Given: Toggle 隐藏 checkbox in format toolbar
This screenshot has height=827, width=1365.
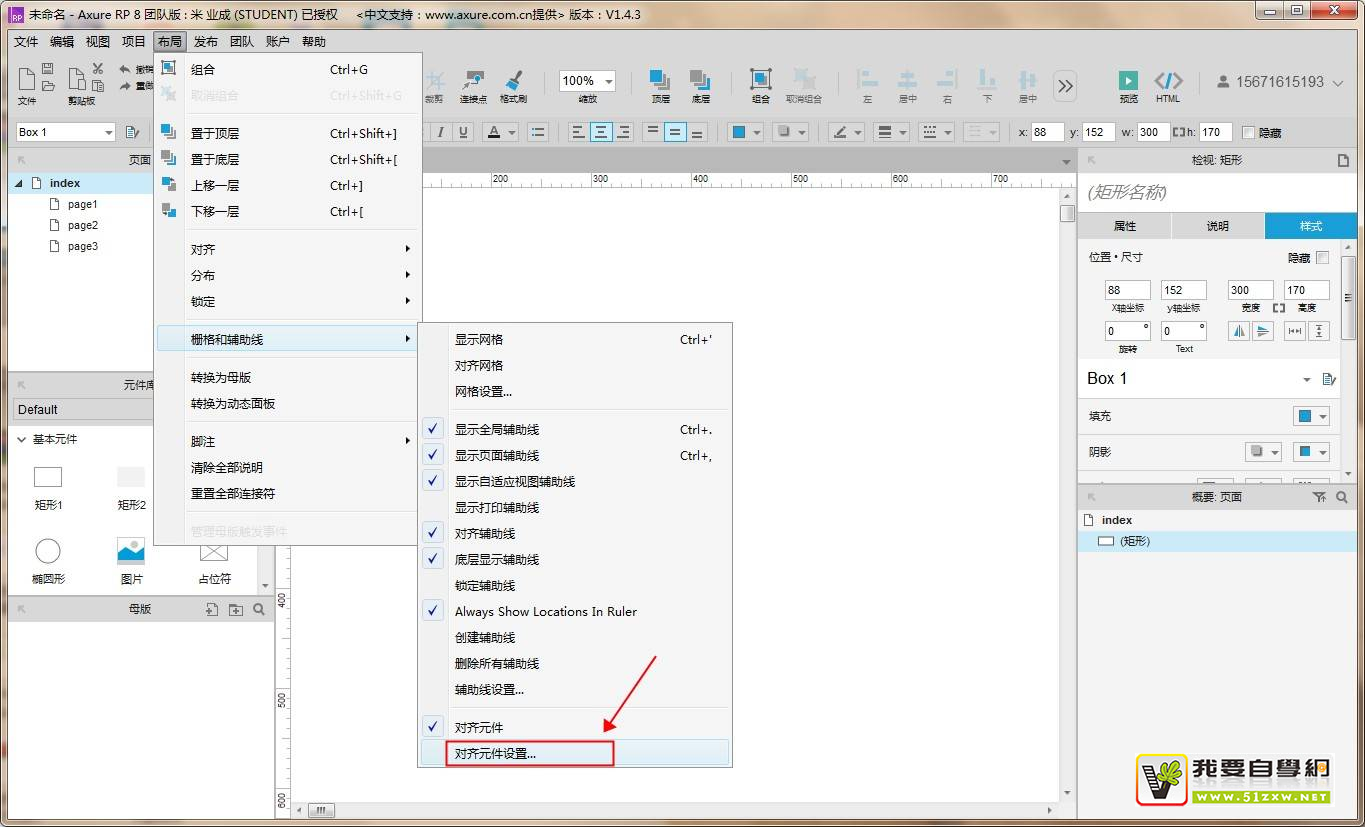Looking at the screenshot, I should coord(1248,132).
